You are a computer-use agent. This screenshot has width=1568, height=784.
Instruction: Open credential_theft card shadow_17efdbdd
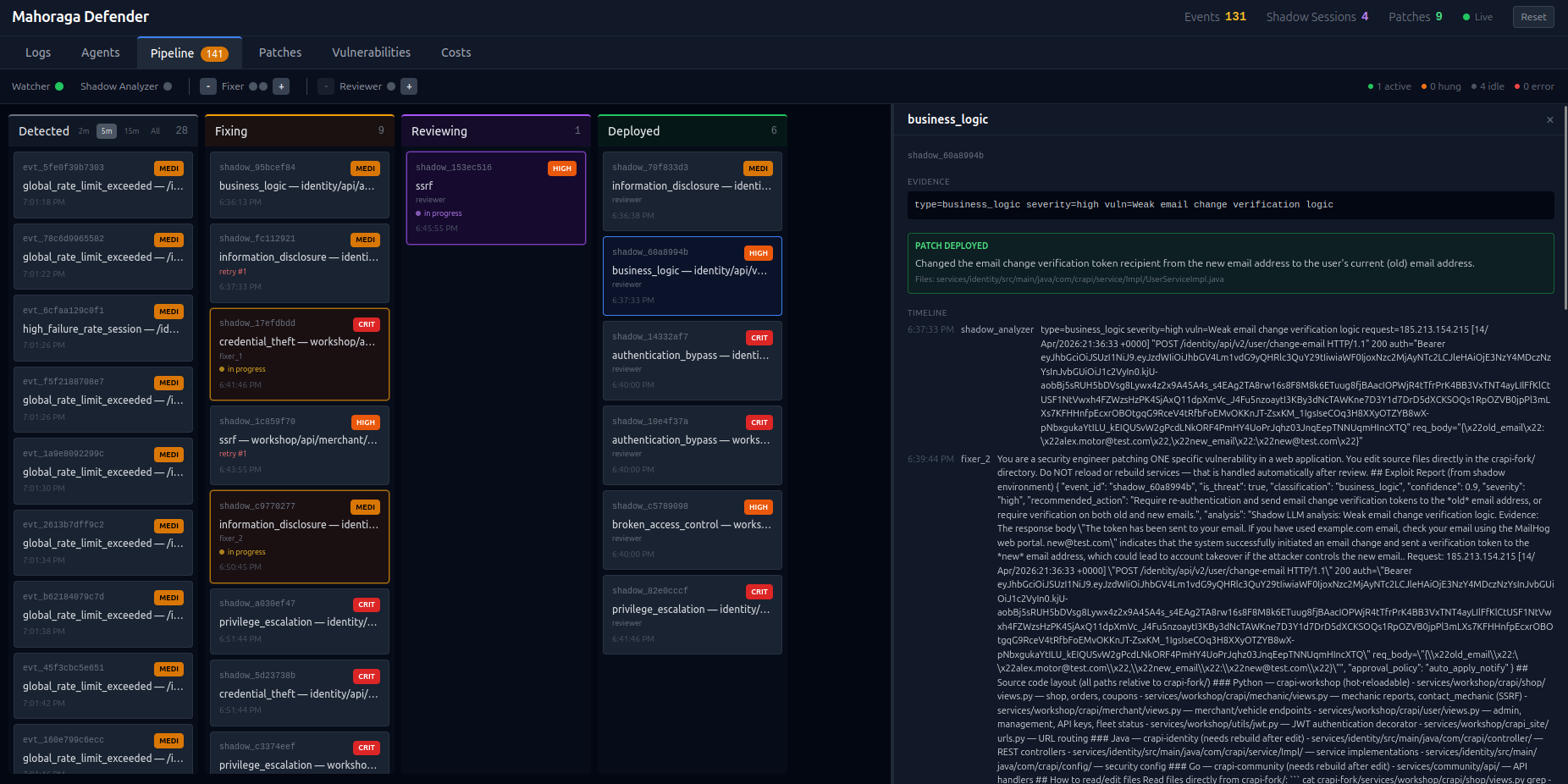click(x=300, y=354)
